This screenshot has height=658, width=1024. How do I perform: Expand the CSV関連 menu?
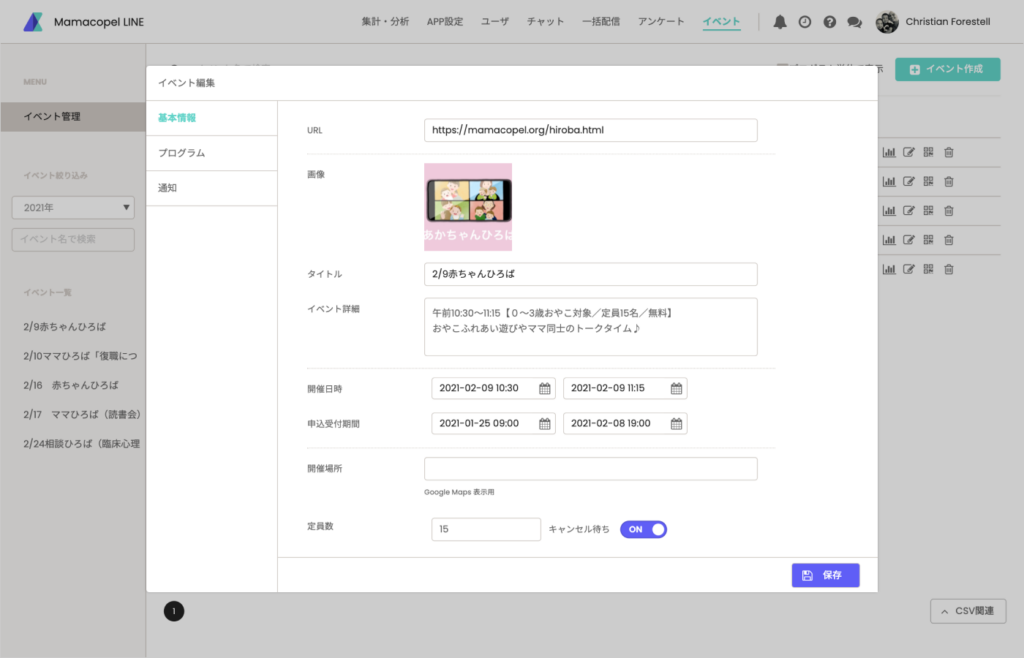967,611
